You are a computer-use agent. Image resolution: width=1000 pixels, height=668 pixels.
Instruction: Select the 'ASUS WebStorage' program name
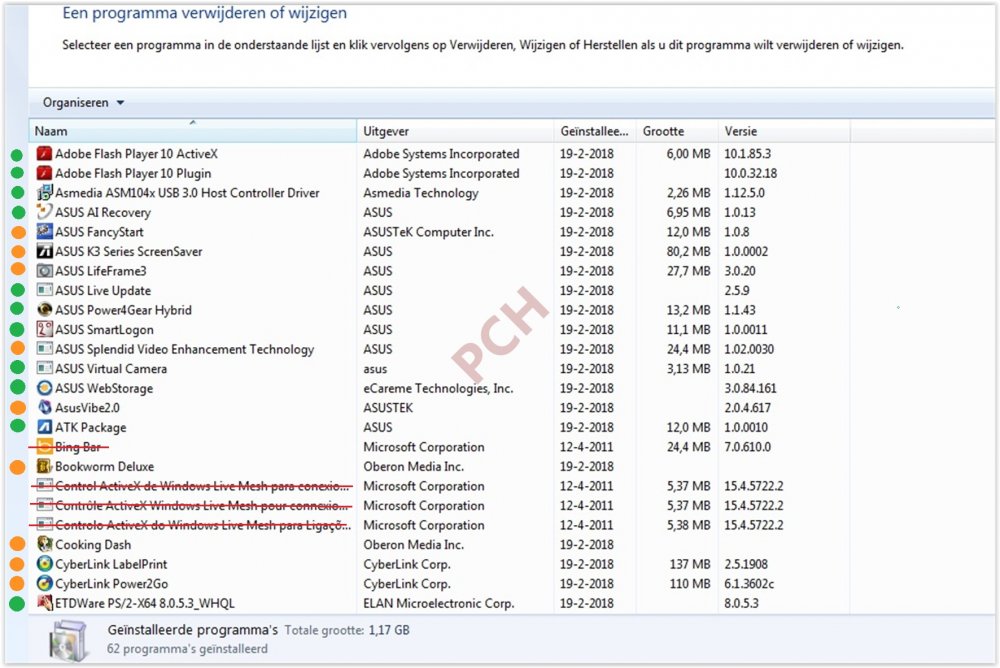click(104, 389)
